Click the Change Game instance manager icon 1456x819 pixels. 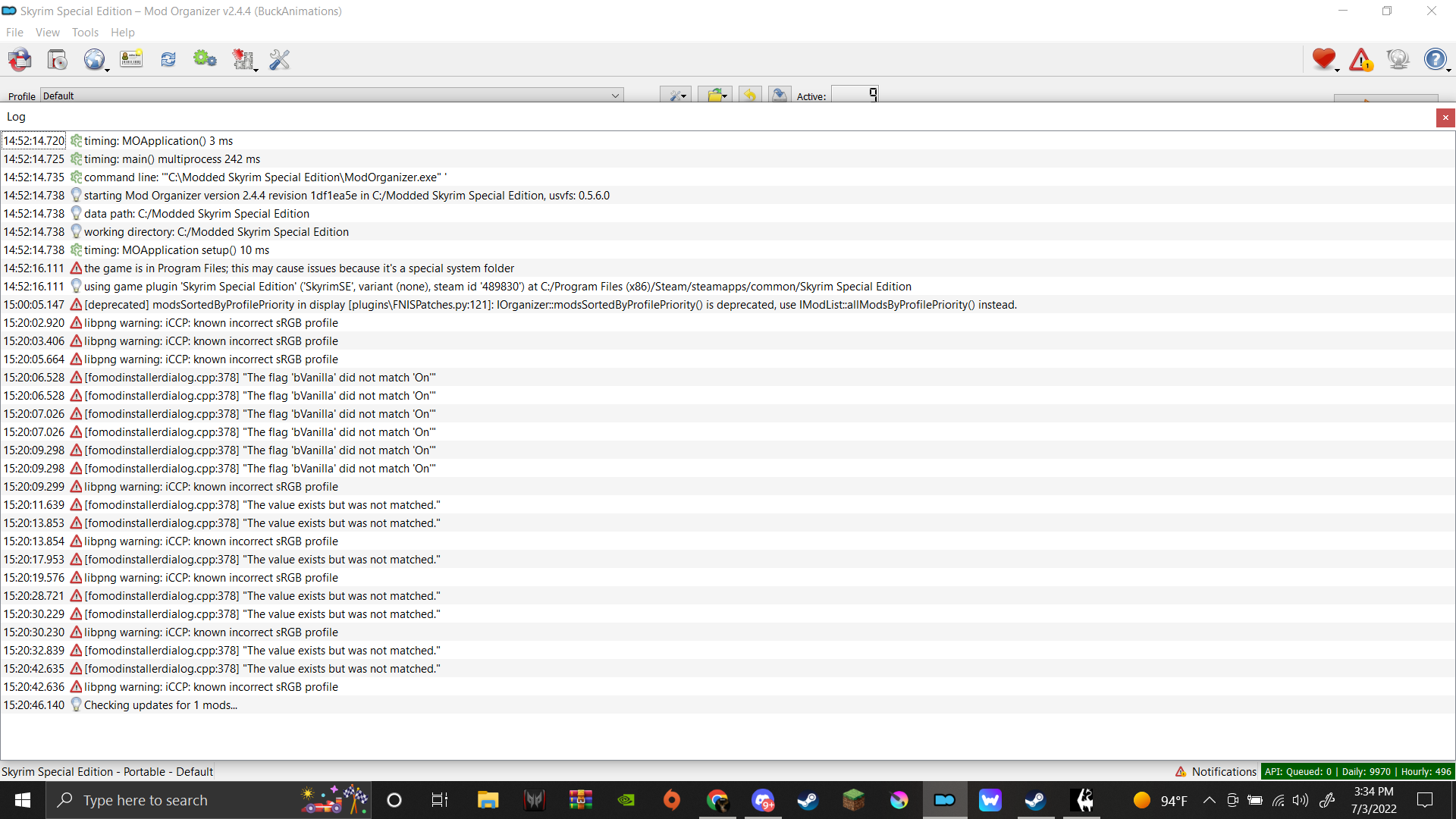(x=20, y=59)
